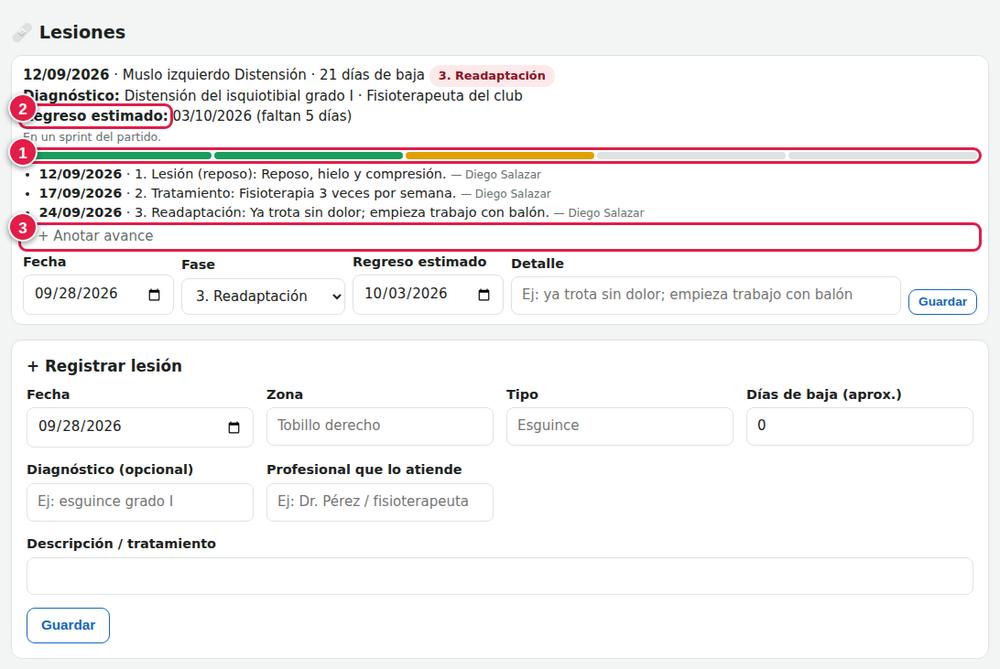This screenshot has height=669, width=1000.
Task: Click into the Zona field
Action: 380,426
